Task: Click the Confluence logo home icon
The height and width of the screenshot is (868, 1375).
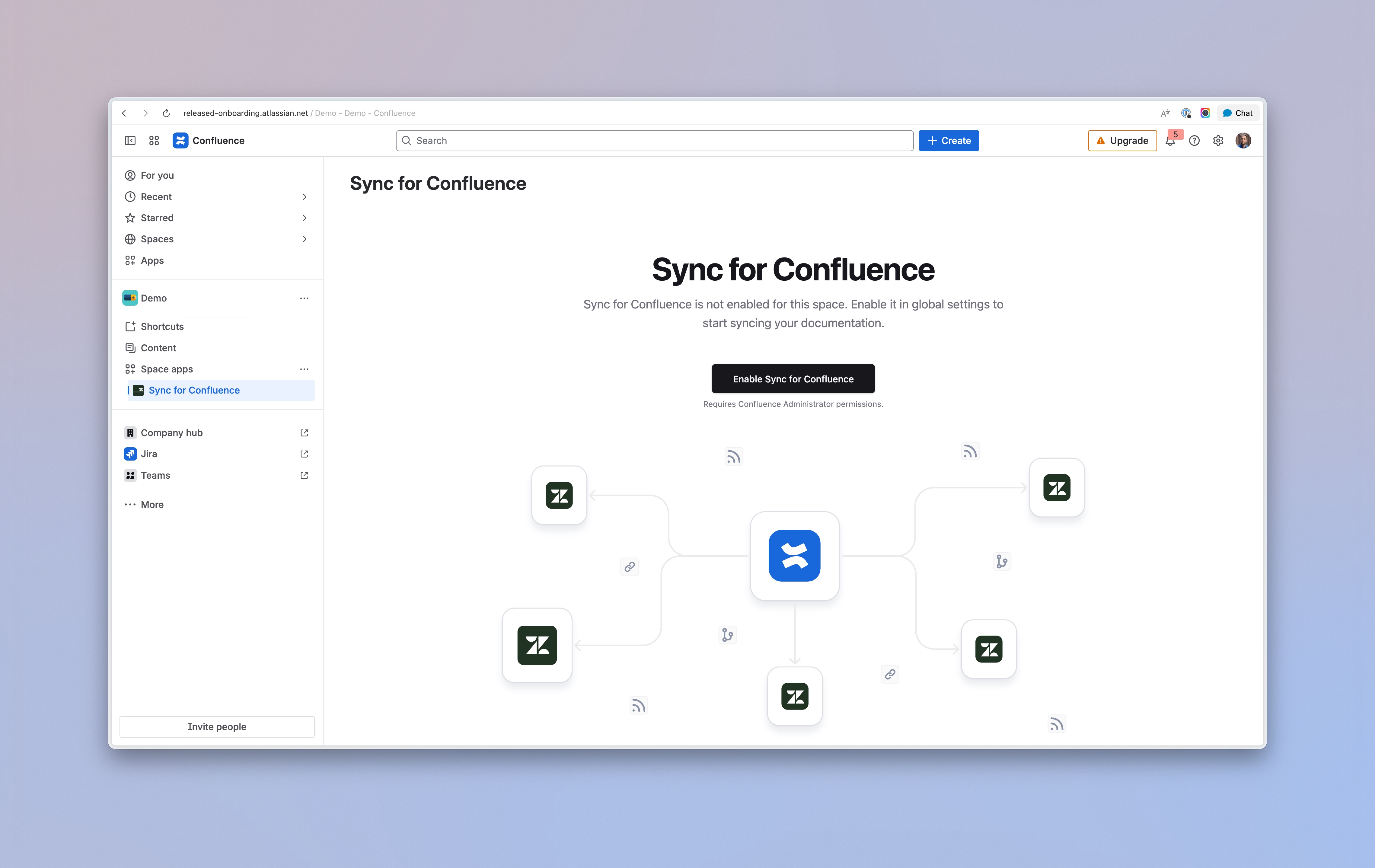Action: tap(180, 140)
